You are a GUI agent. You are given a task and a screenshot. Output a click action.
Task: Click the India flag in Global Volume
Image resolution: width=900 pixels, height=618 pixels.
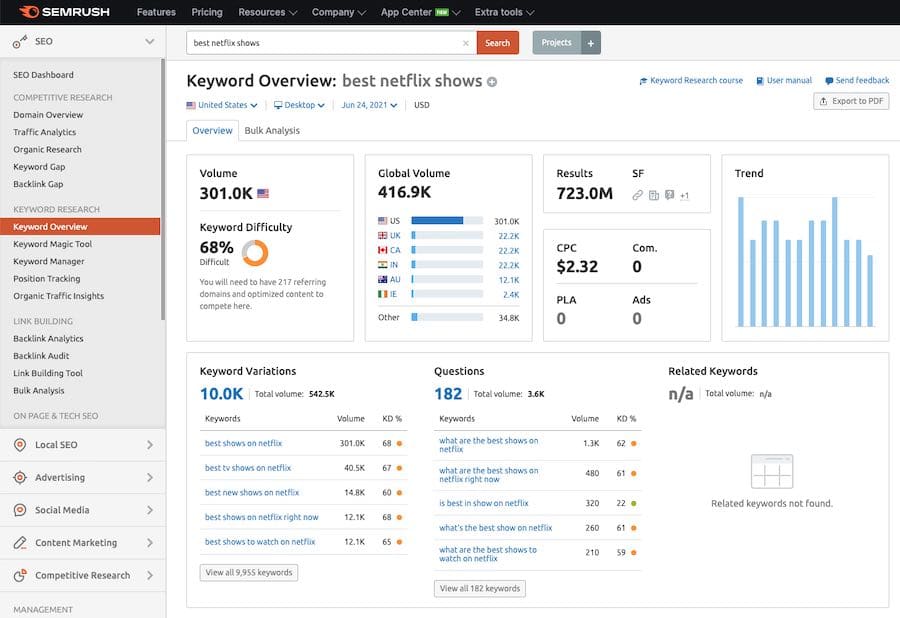[x=382, y=265]
